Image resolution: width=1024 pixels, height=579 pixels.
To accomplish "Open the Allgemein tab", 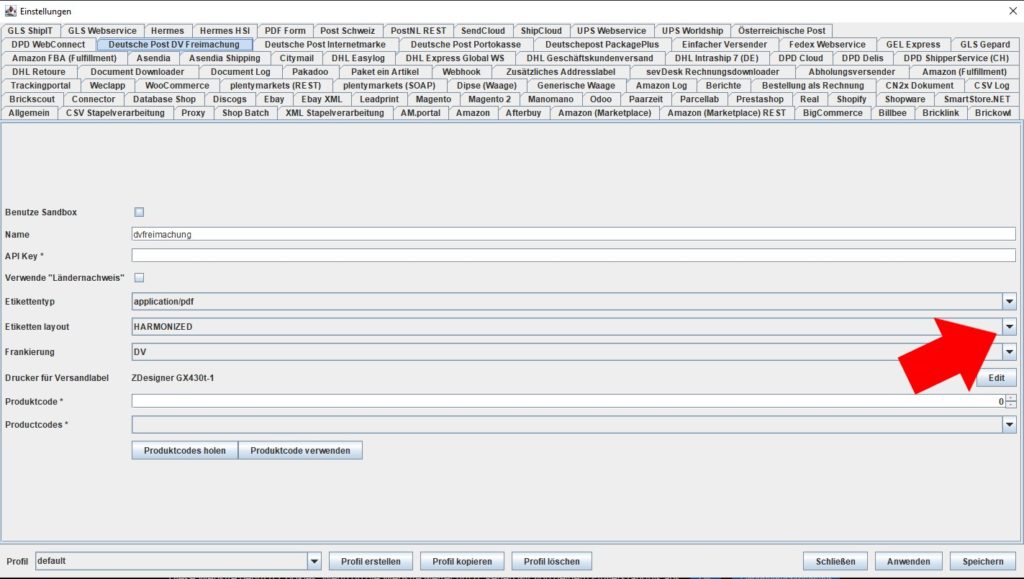I will coord(29,113).
